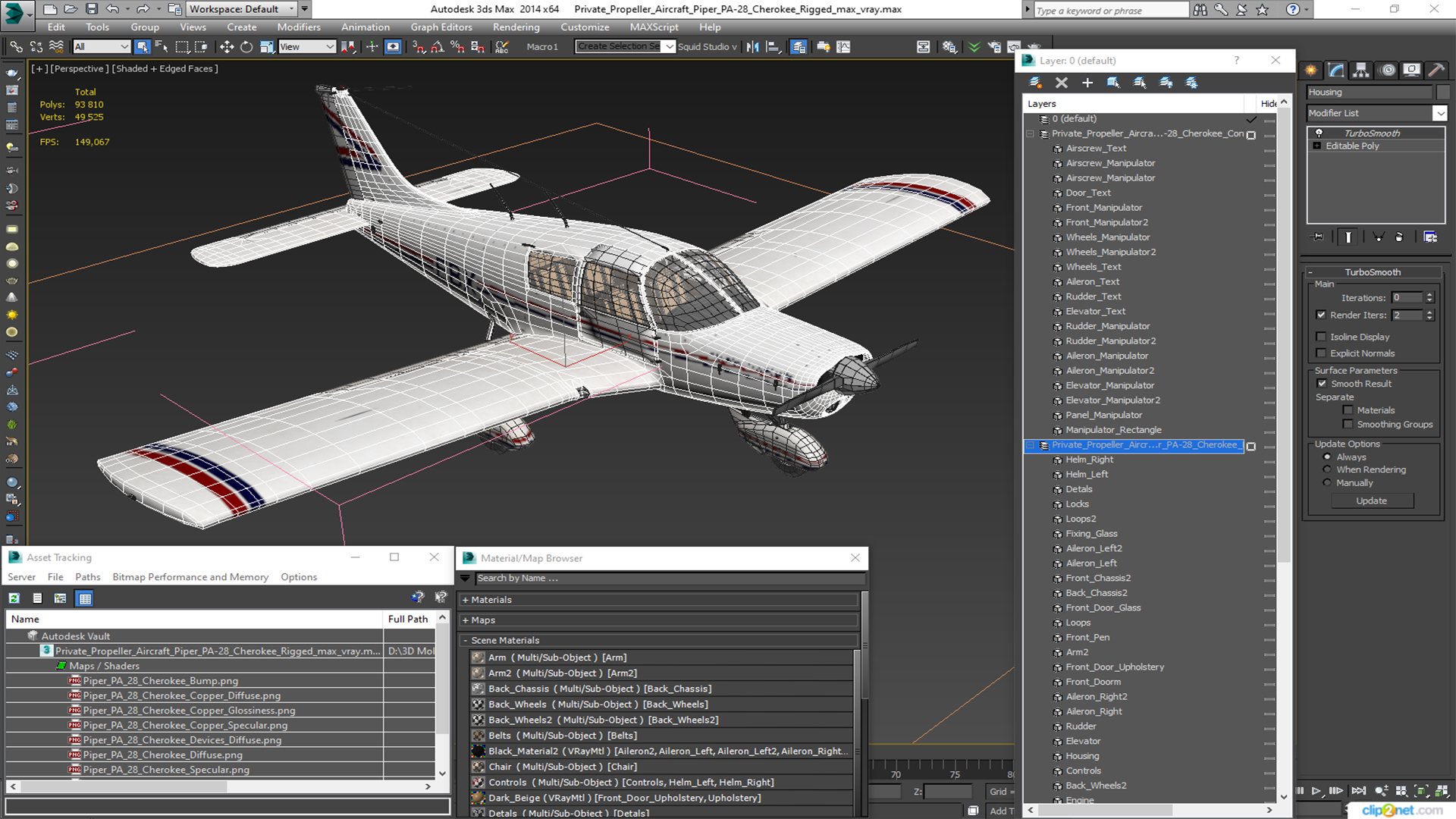Save the file from quick access toolbar
The image size is (1456, 819).
pos(92,9)
